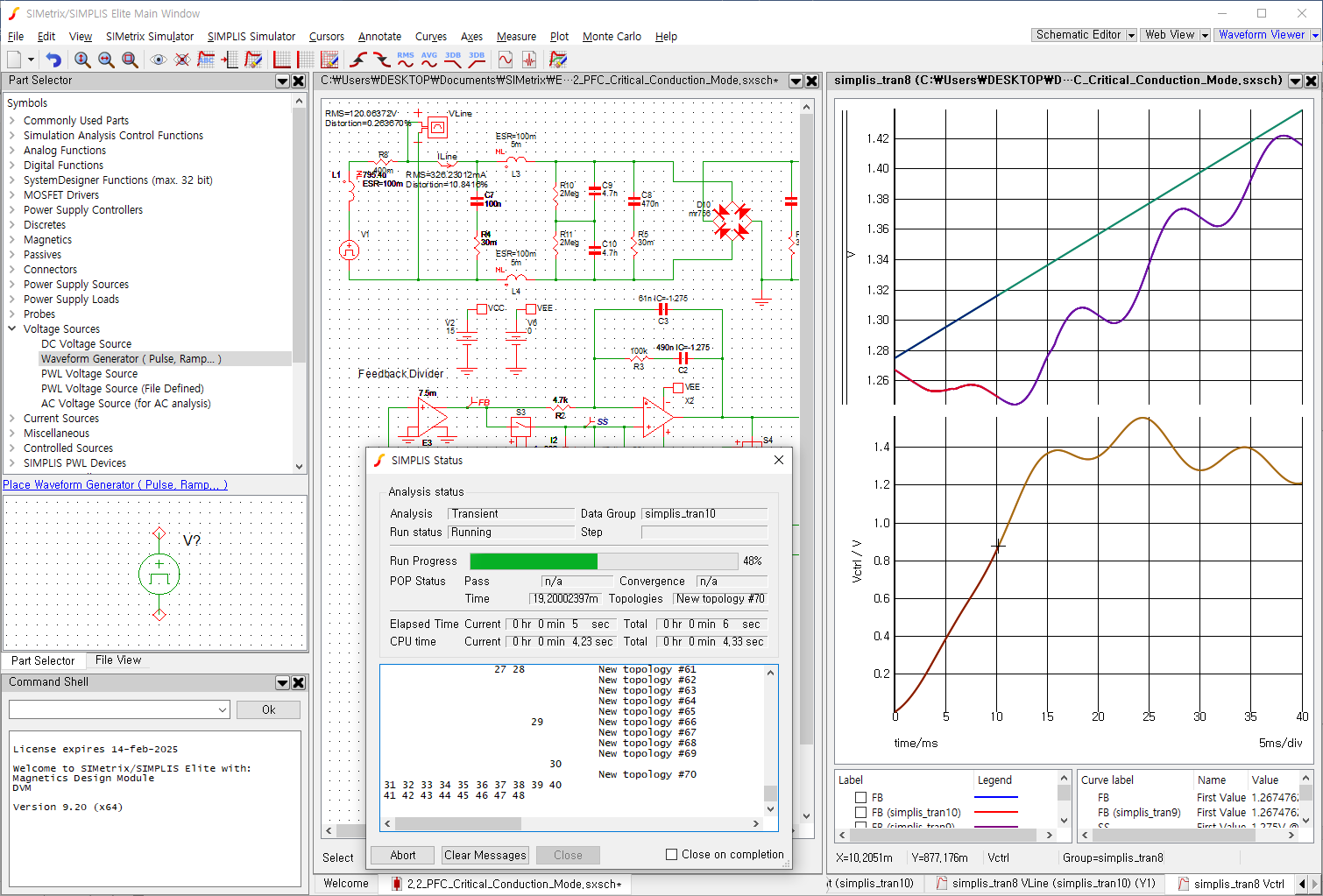The image size is (1323, 896).
Task: Click the ABC curve label icon
Action: pyautogui.click(x=206, y=60)
